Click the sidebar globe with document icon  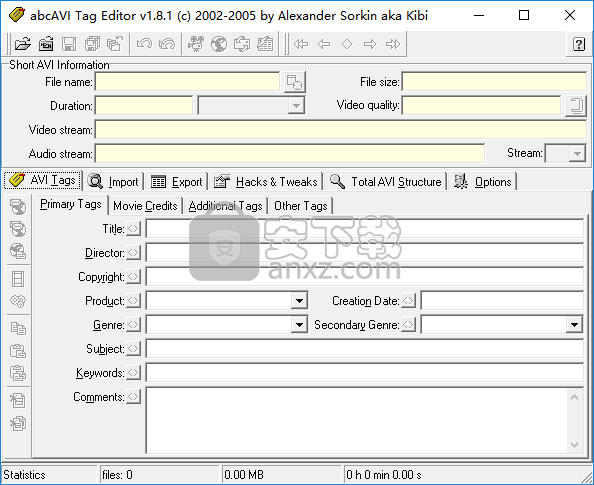coord(18,251)
